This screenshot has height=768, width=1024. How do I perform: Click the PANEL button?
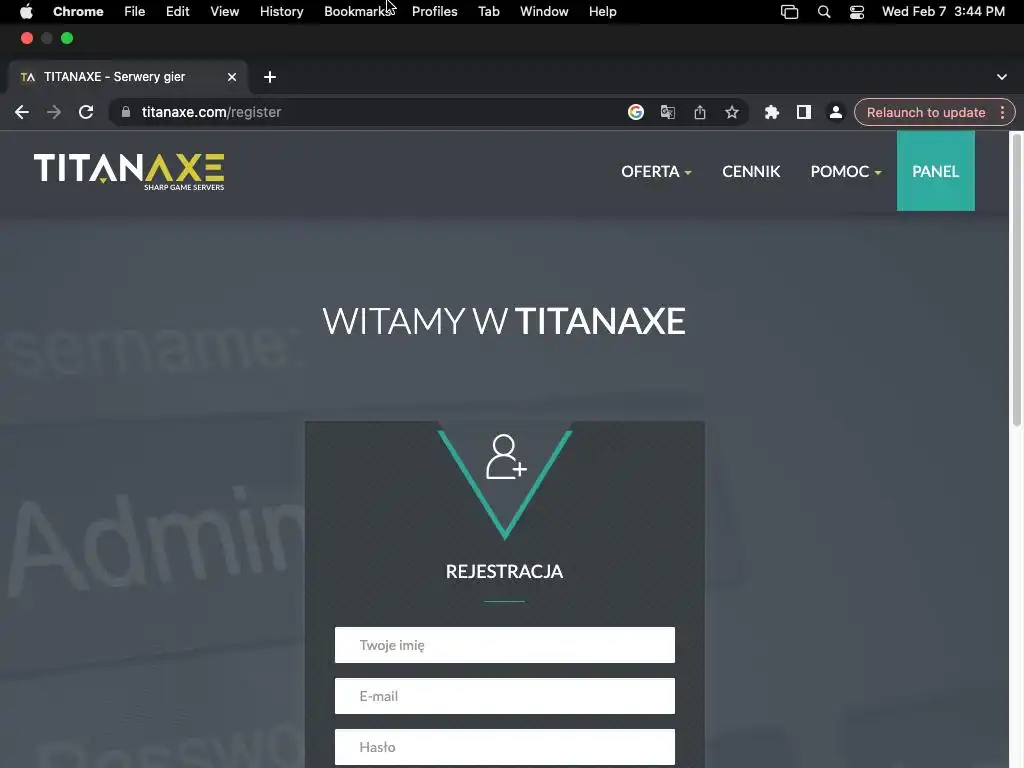coord(936,171)
